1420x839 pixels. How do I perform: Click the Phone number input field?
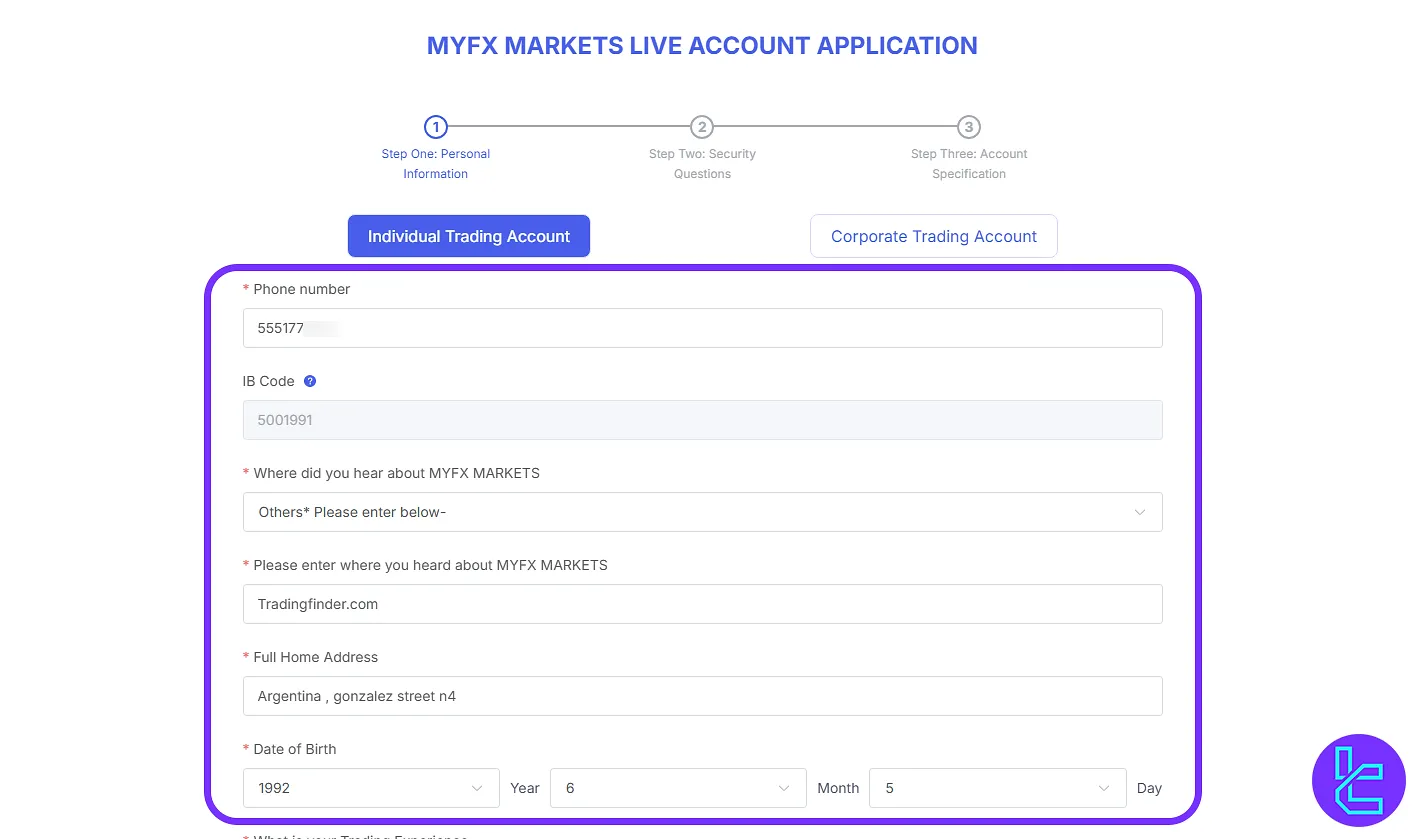coord(702,328)
